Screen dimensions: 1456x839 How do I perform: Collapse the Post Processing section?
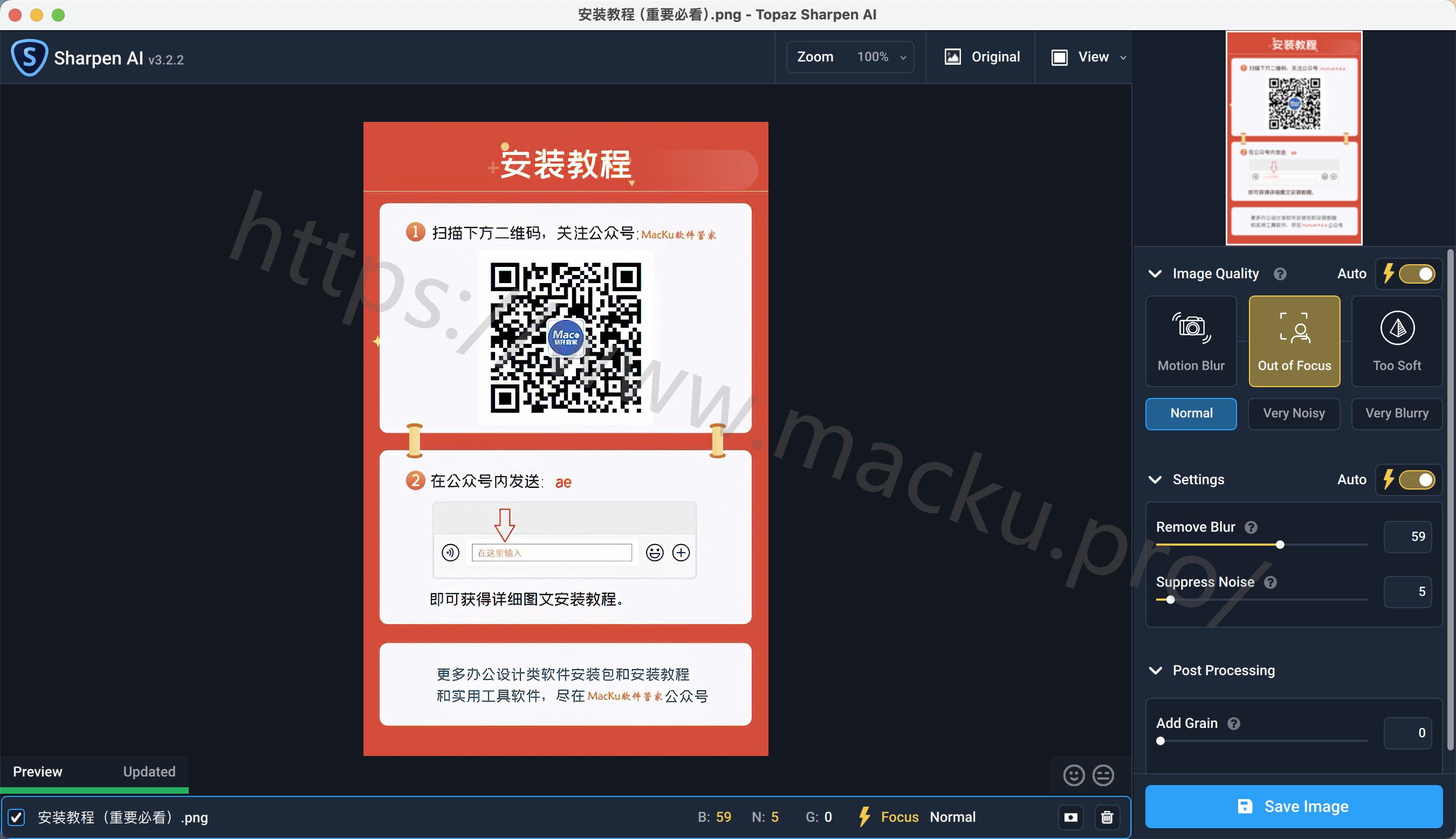(x=1155, y=670)
